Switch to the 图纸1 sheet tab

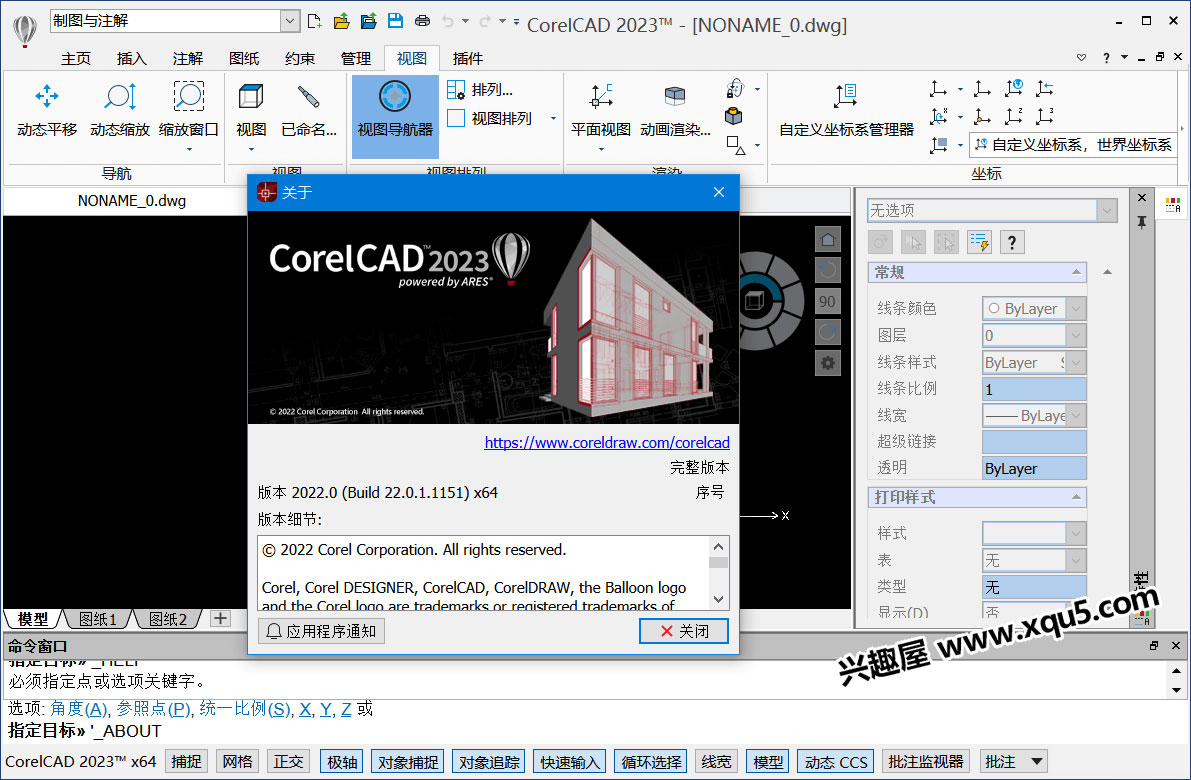(x=98, y=619)
